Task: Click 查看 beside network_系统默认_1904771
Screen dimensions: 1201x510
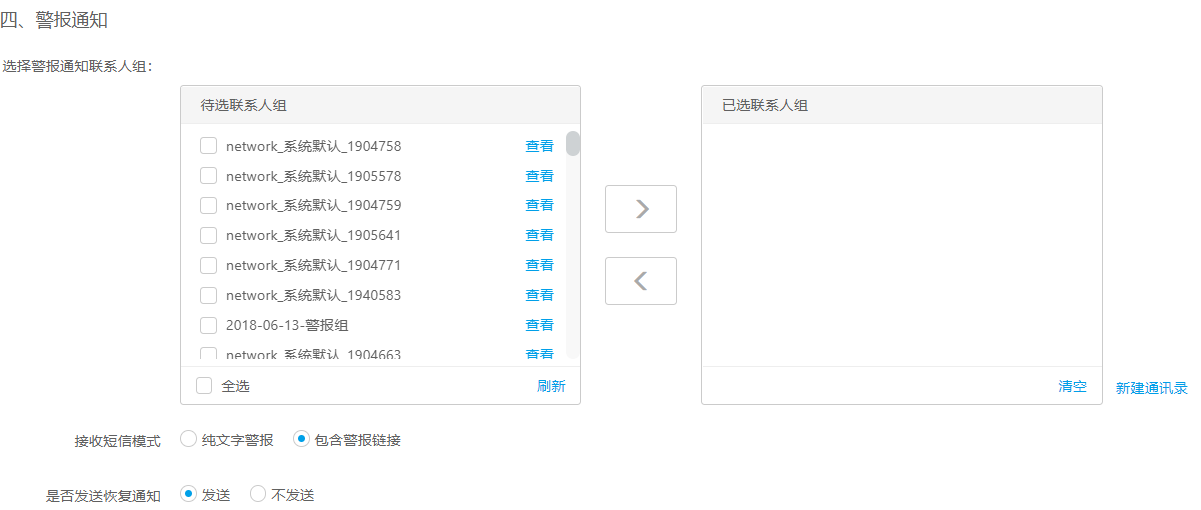Action: [x=539, y=265]
